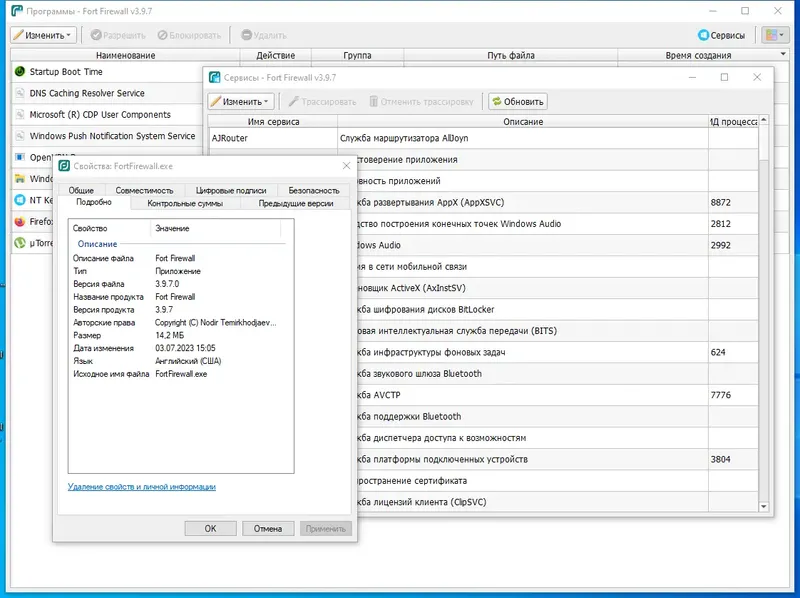The height and width of the screenshot is (598, 800).
Task: Switch to Подробно tab
Action: coord(94,202)
